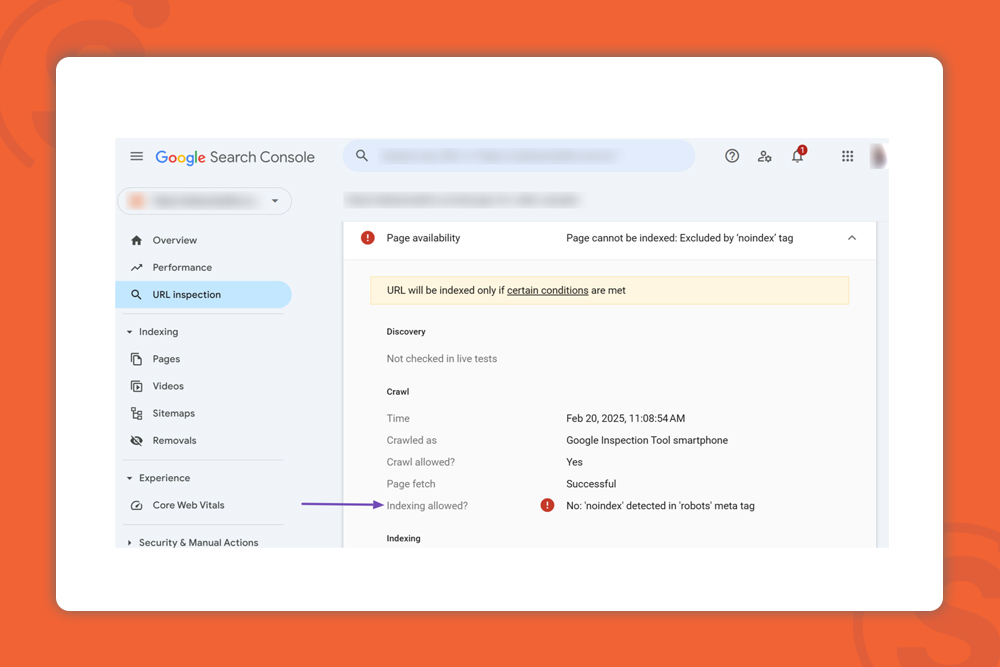This screenshot has height=667, width=1000.
Task: Click the 'Time' crawl label
Action: coord(398,418)
